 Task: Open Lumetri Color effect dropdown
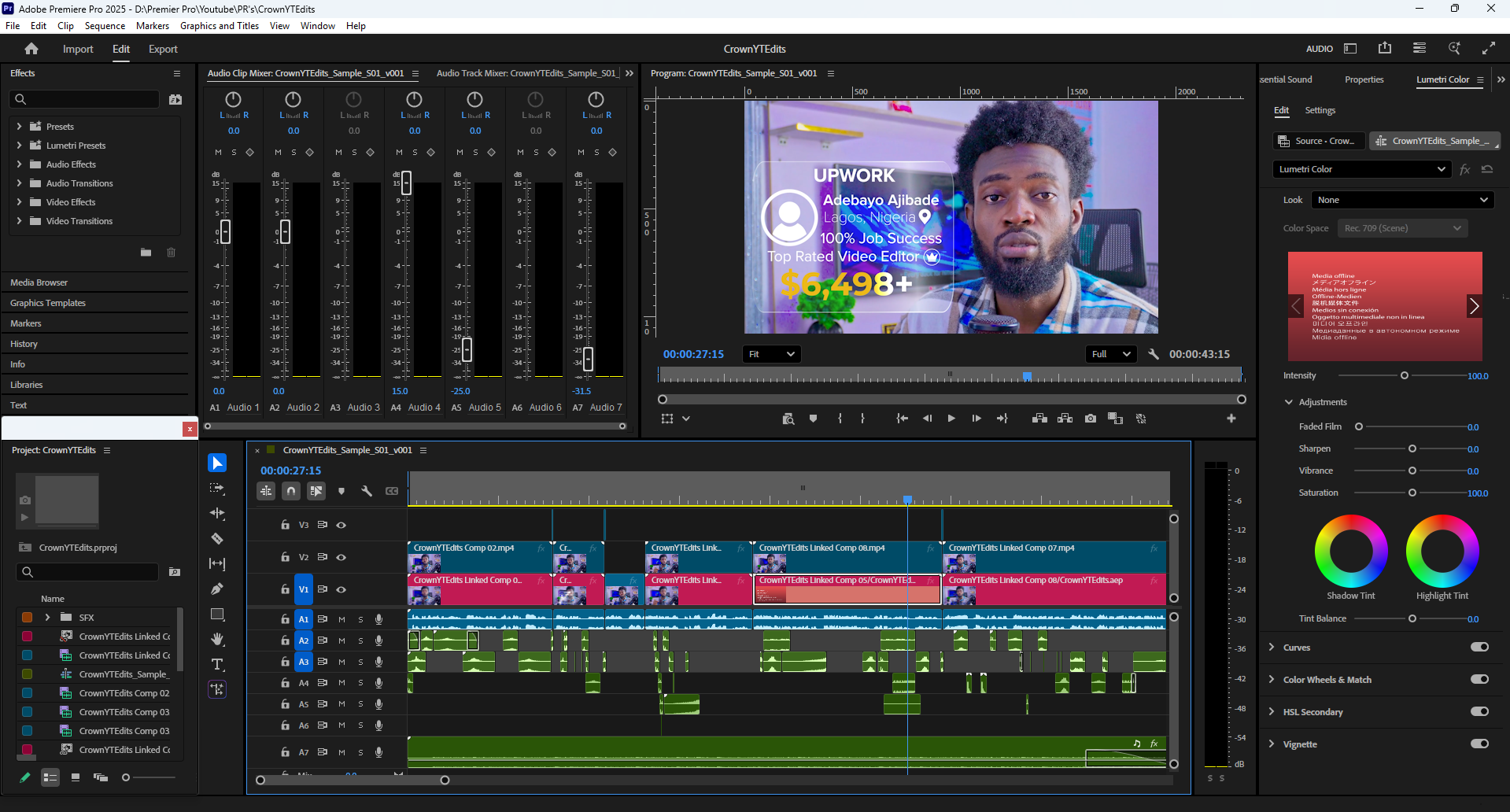(x=1361, y=169)
